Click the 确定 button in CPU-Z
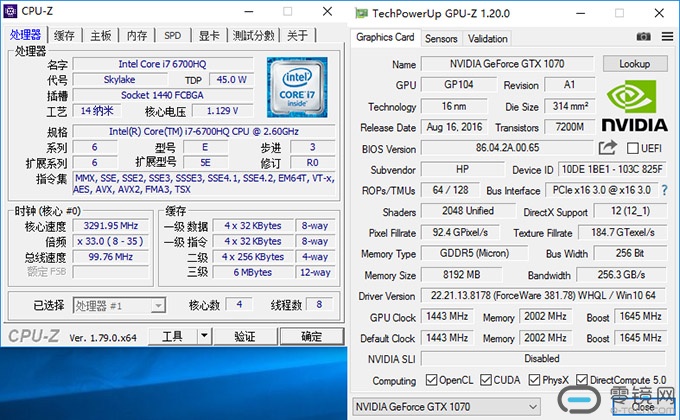 coord(312,336)
